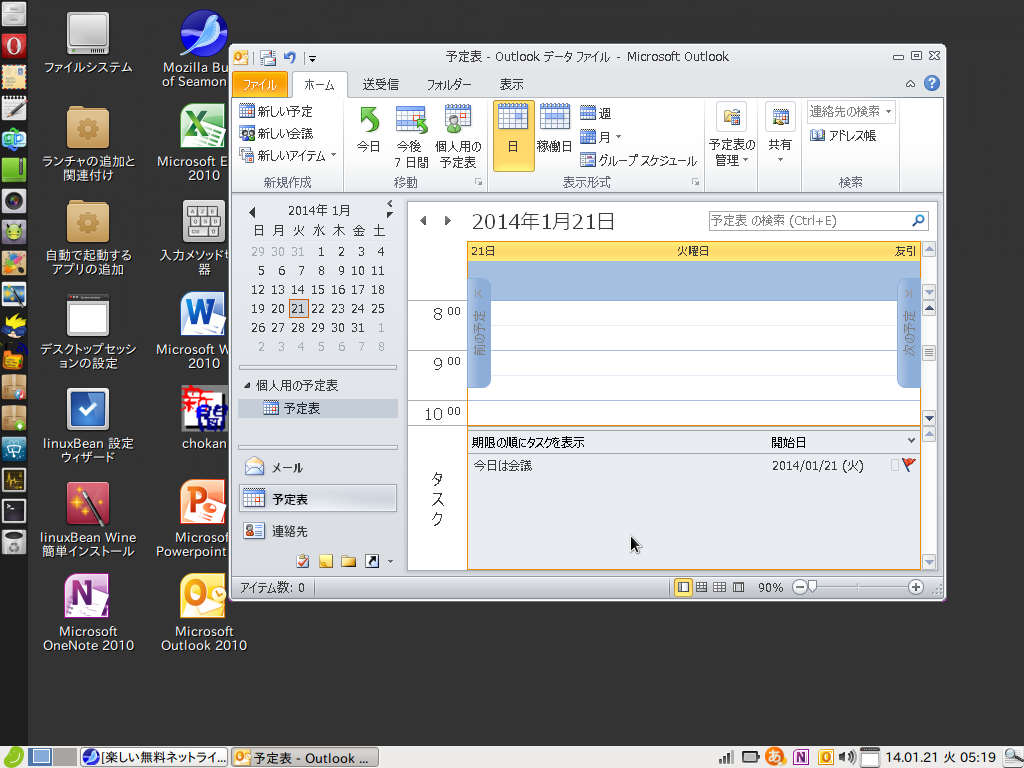This screenshot has height=768, width=1024.
Task: Open the File (ファイル) tab
Action: coord(260,84)
